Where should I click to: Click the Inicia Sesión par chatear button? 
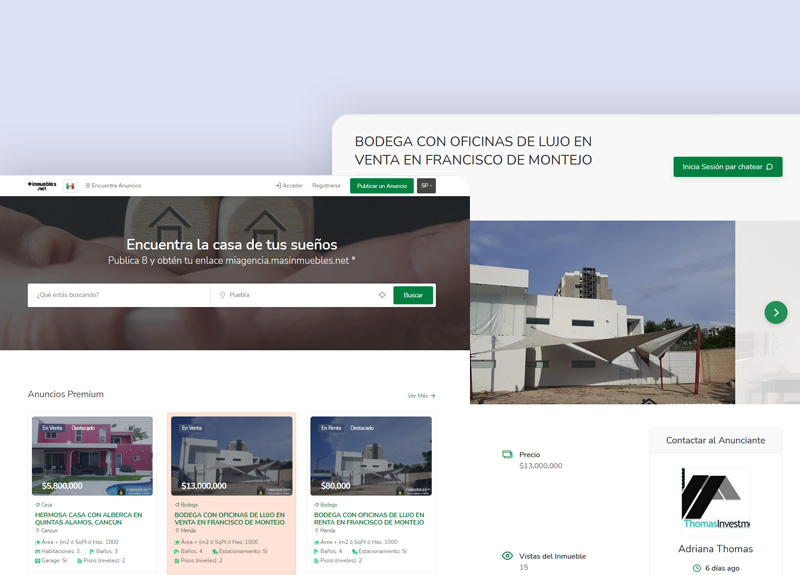pyautogui.click(x=727, y=167)
